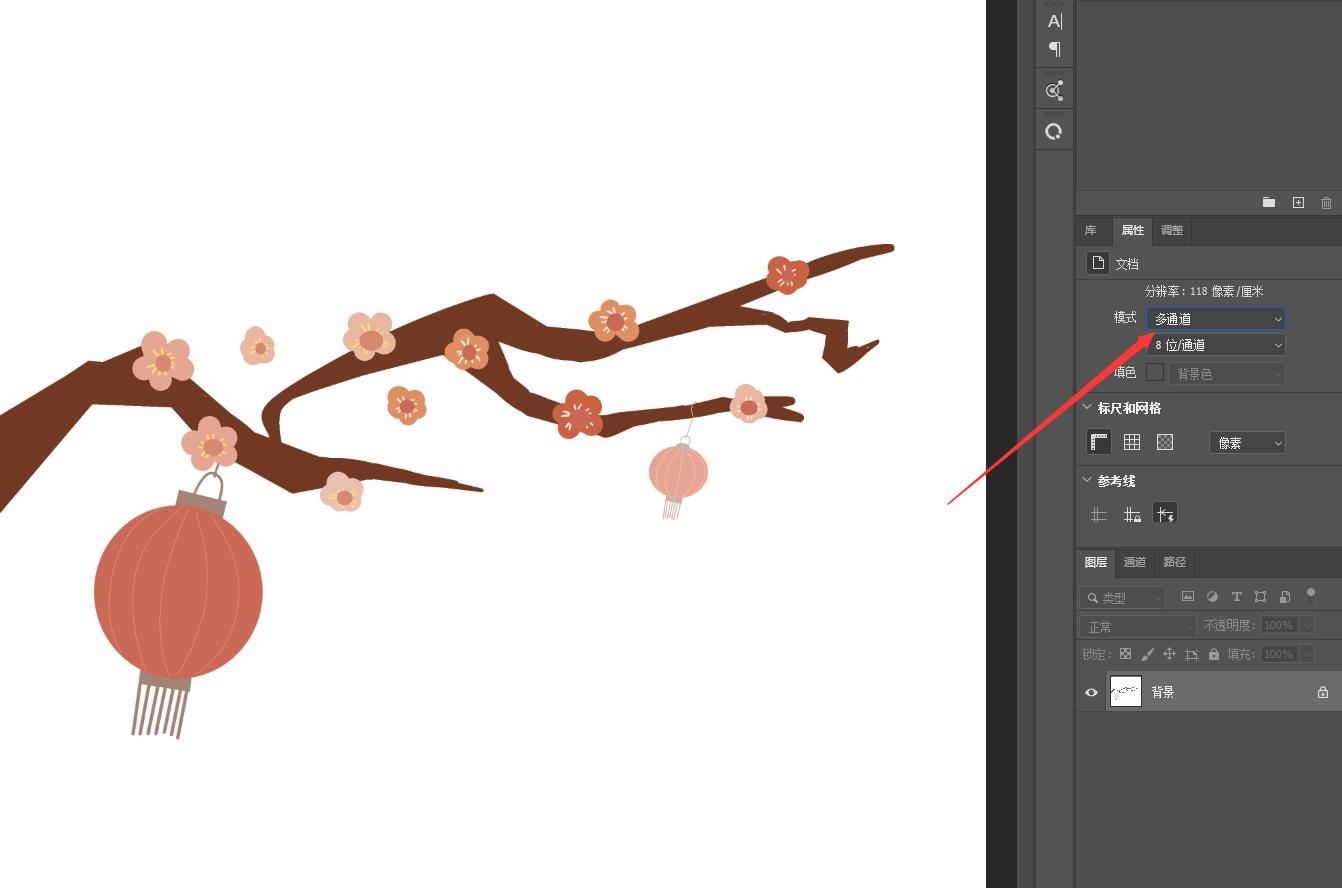Click lock image pixels brush icon

[1147, 654]
